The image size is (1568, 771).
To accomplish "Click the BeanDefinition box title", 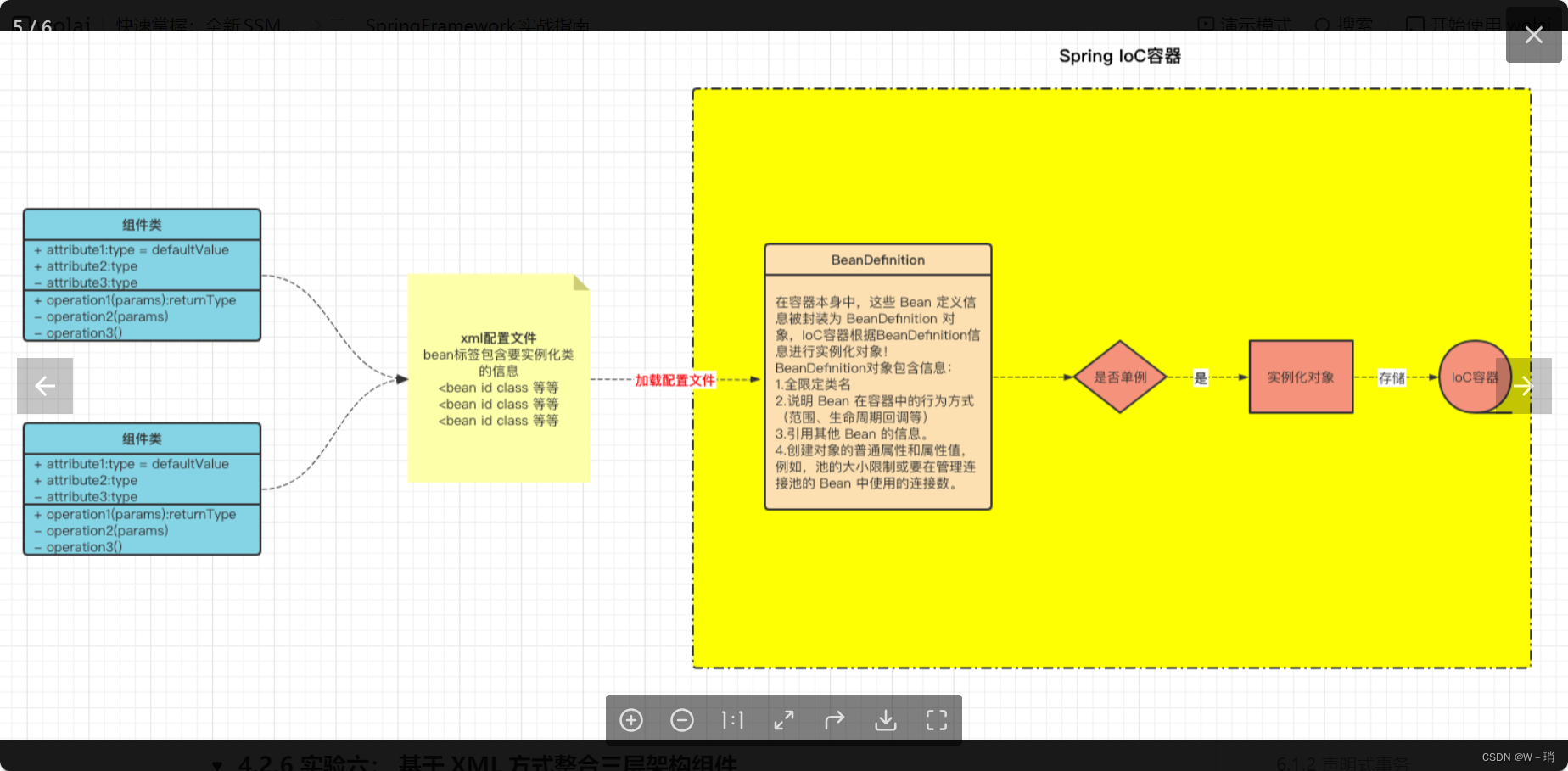I will pyautogui.click(x=878, y=260).
